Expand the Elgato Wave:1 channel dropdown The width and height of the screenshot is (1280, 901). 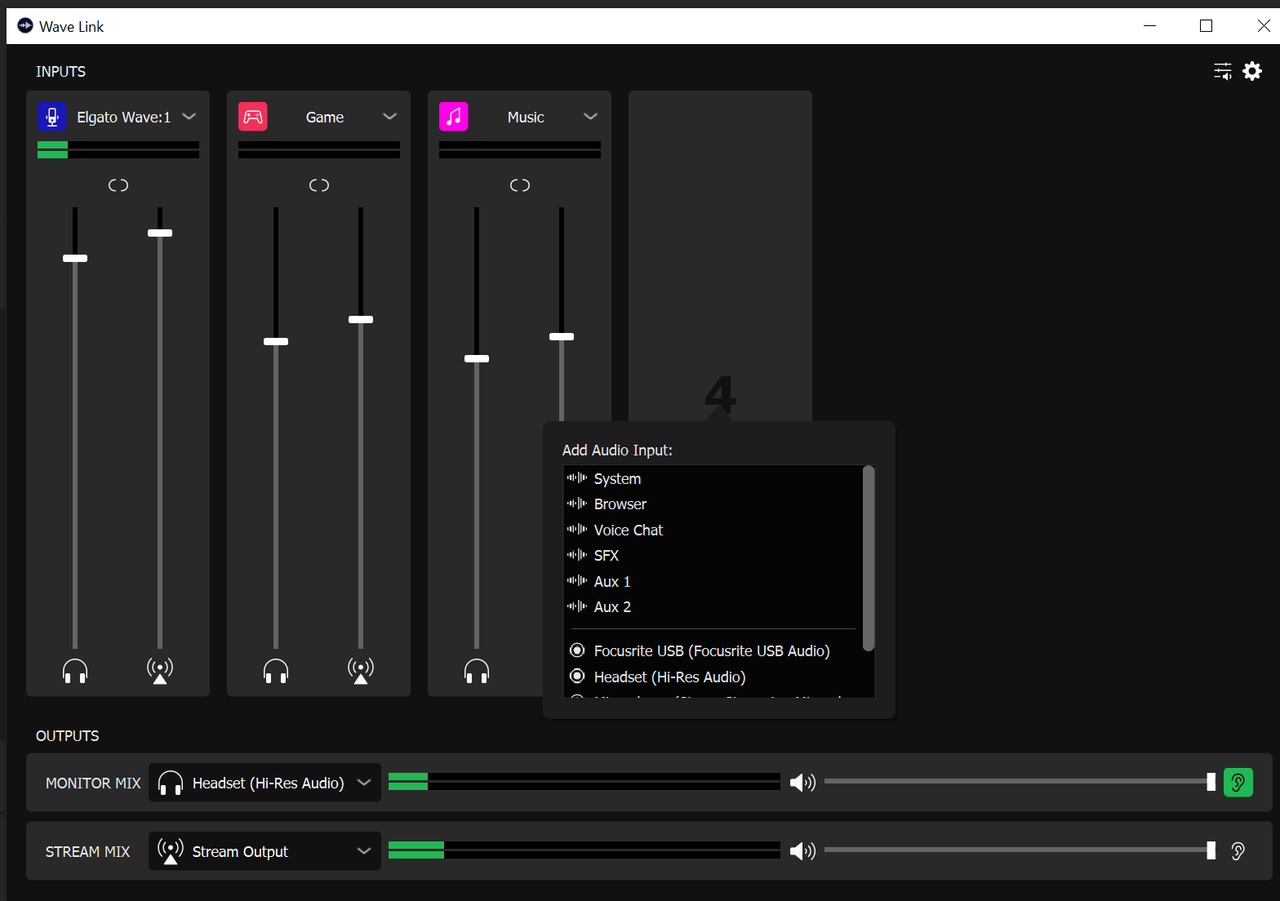click(x=189, y=117)
